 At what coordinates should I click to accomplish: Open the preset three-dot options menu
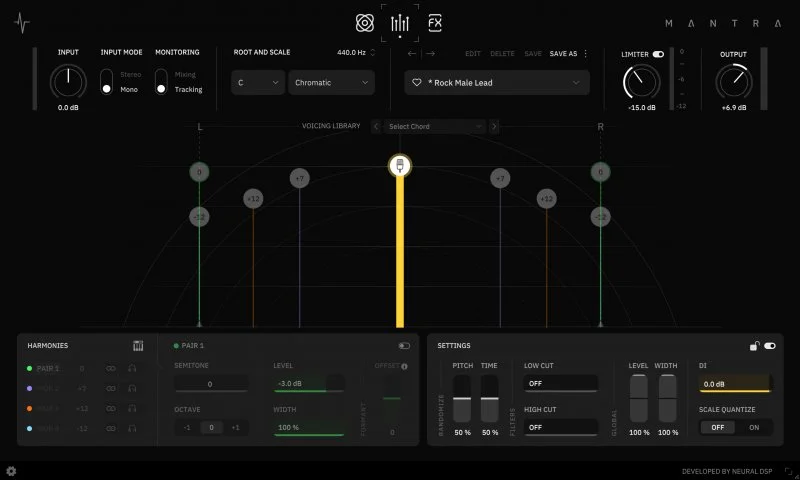coord(585,54)
